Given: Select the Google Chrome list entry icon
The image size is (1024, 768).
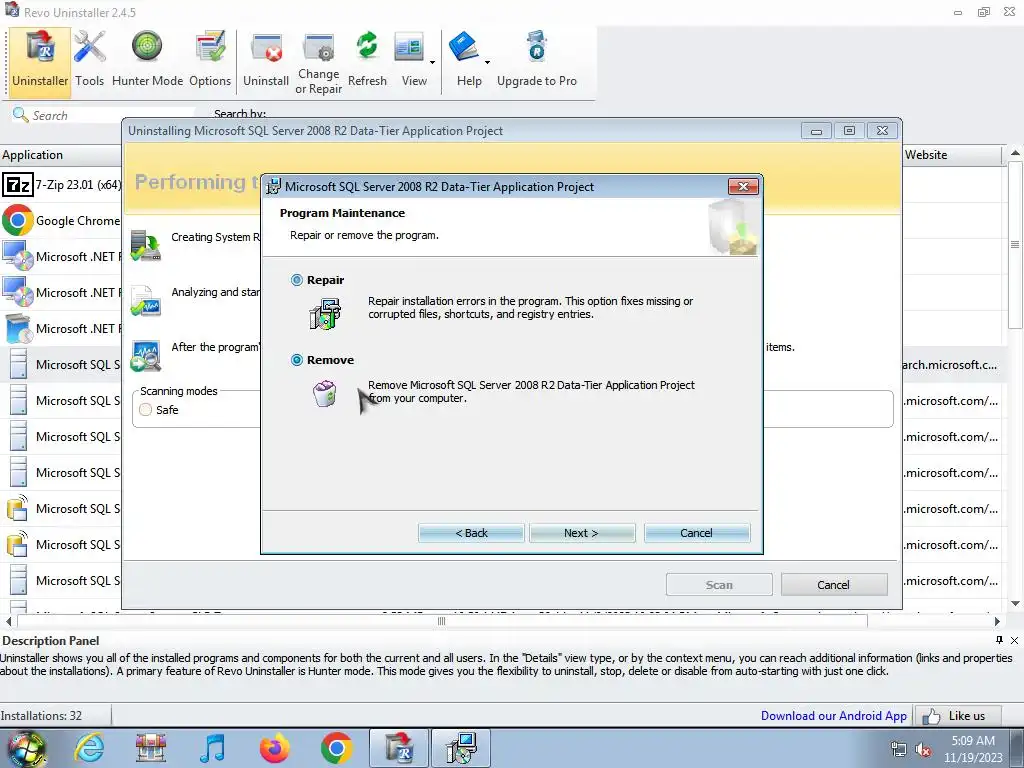Looking at the screenshot, I should click(x=18, y=221).
